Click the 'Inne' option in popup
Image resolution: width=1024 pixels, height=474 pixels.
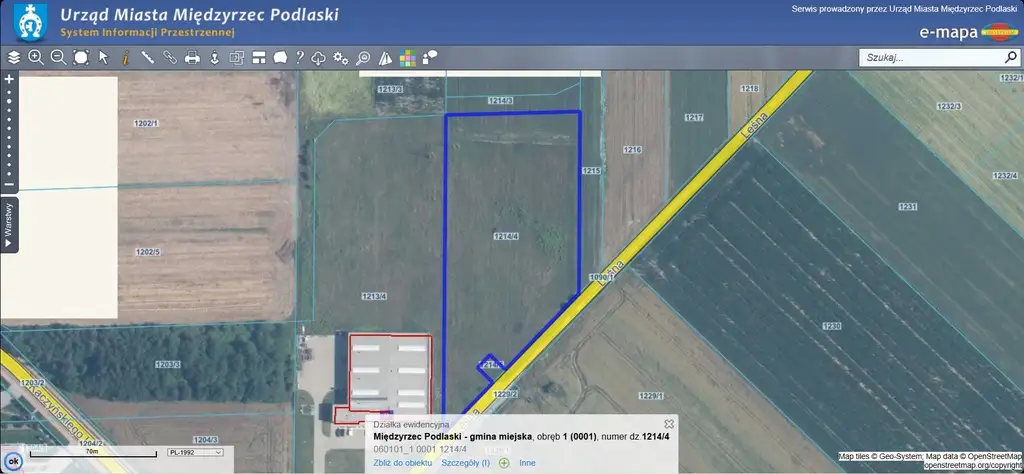pyautogui.click(x=527, y=463)
